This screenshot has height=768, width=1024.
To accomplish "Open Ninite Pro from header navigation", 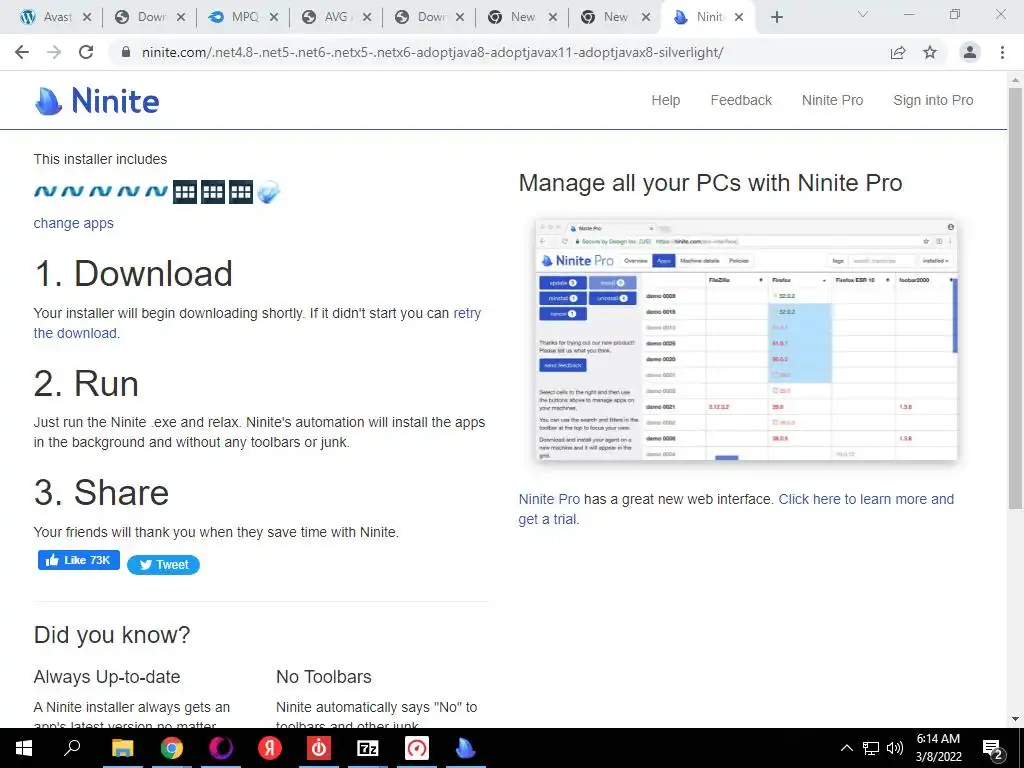I will [833, 101].
